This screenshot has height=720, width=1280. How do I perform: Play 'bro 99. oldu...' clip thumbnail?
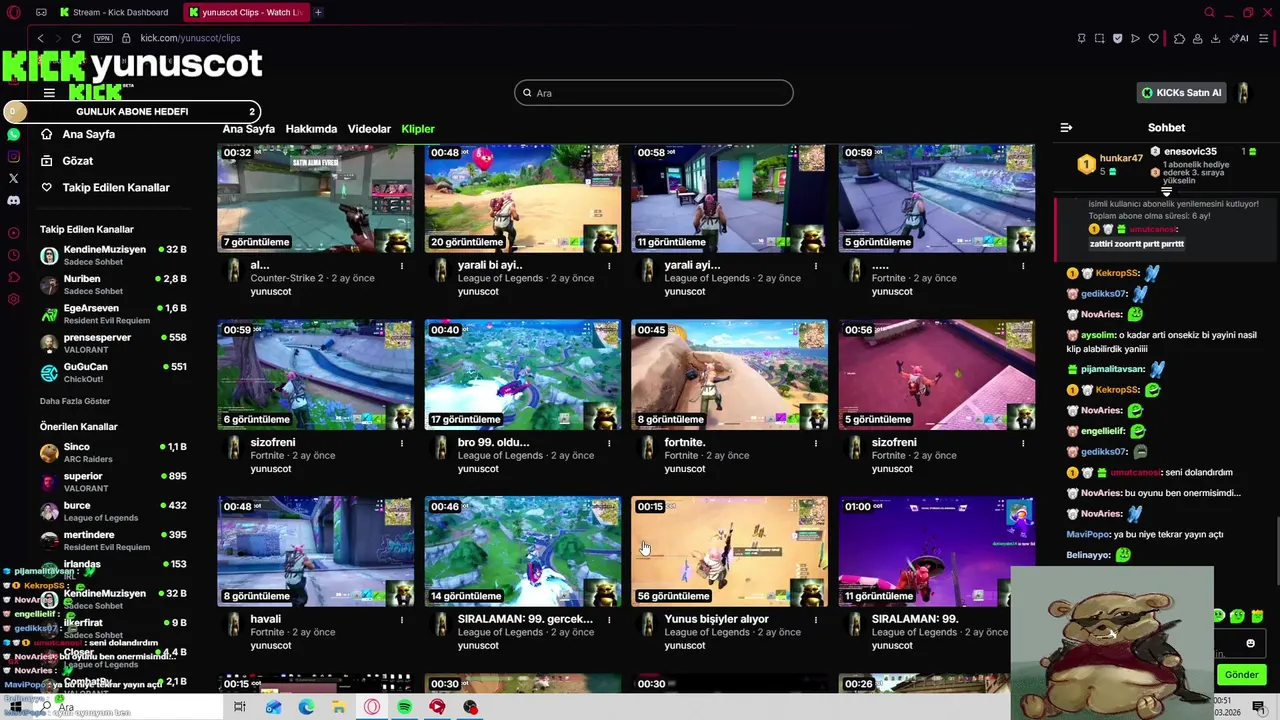(522, 375)
